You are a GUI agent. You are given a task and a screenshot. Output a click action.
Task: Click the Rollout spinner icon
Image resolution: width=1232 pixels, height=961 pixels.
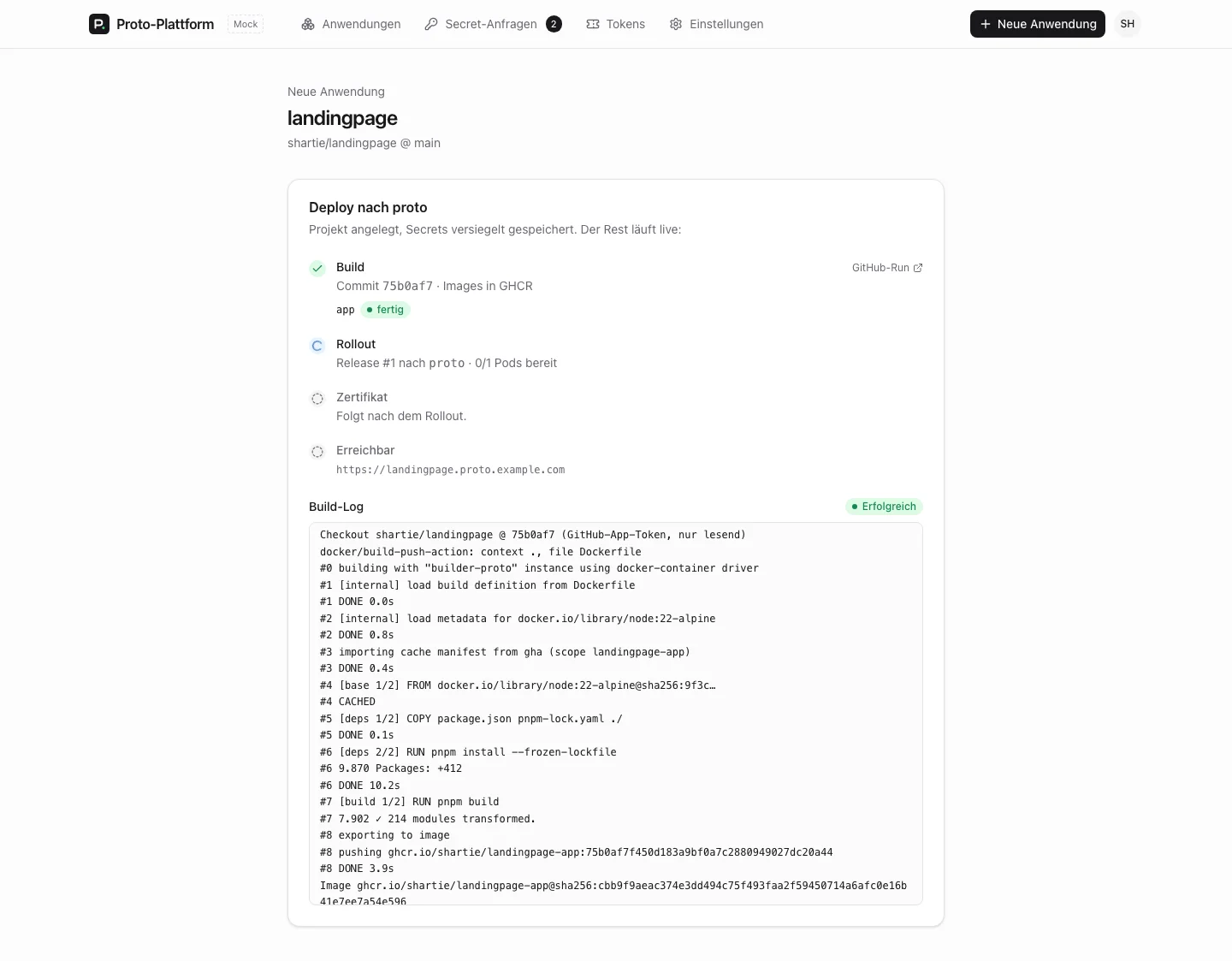click(x=317, y=346)
